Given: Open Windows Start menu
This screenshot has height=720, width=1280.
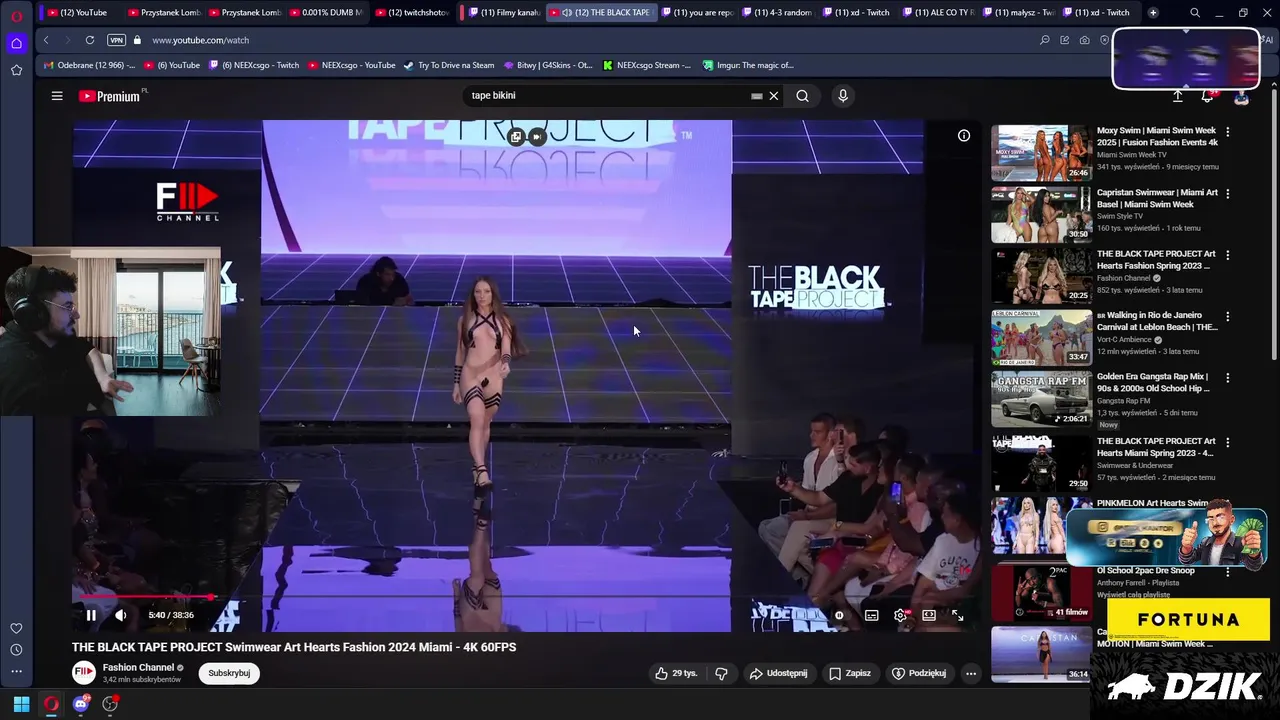Looking at the screenshot, I should [x=21, y=704].
